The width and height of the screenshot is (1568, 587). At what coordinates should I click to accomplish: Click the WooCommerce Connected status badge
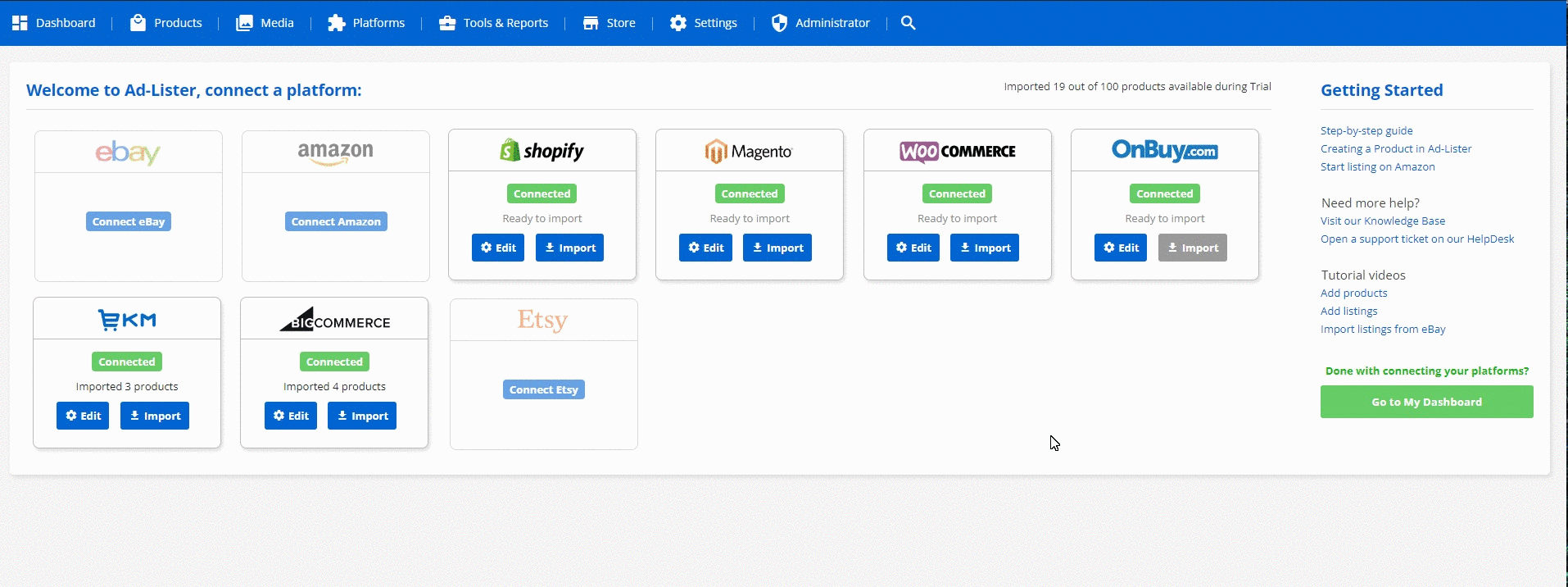957,193
